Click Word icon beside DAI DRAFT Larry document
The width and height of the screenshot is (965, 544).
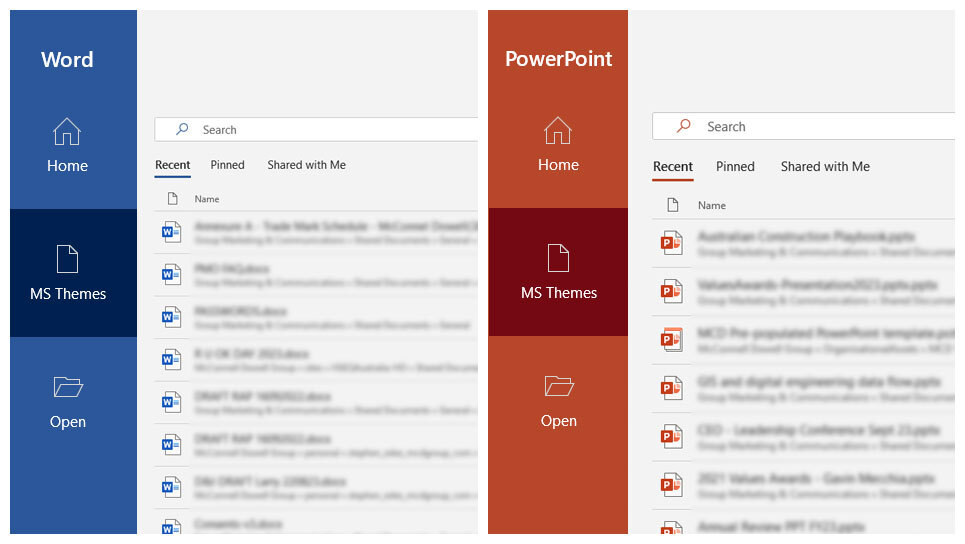click(x=171, y=487)
